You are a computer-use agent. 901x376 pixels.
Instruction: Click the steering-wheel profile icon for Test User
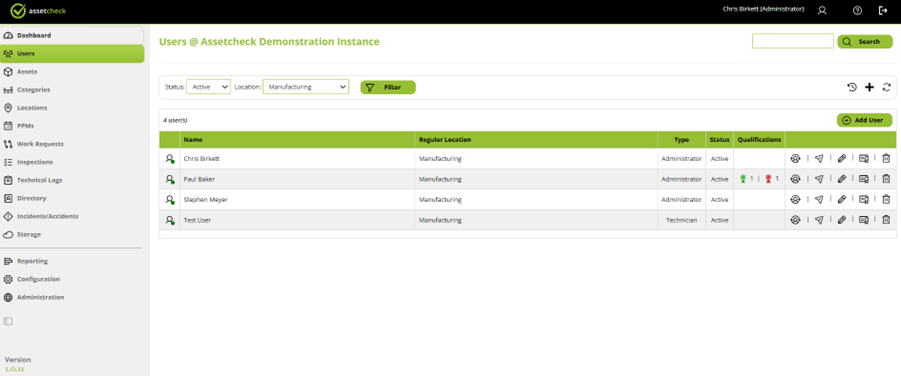(795, 220)
